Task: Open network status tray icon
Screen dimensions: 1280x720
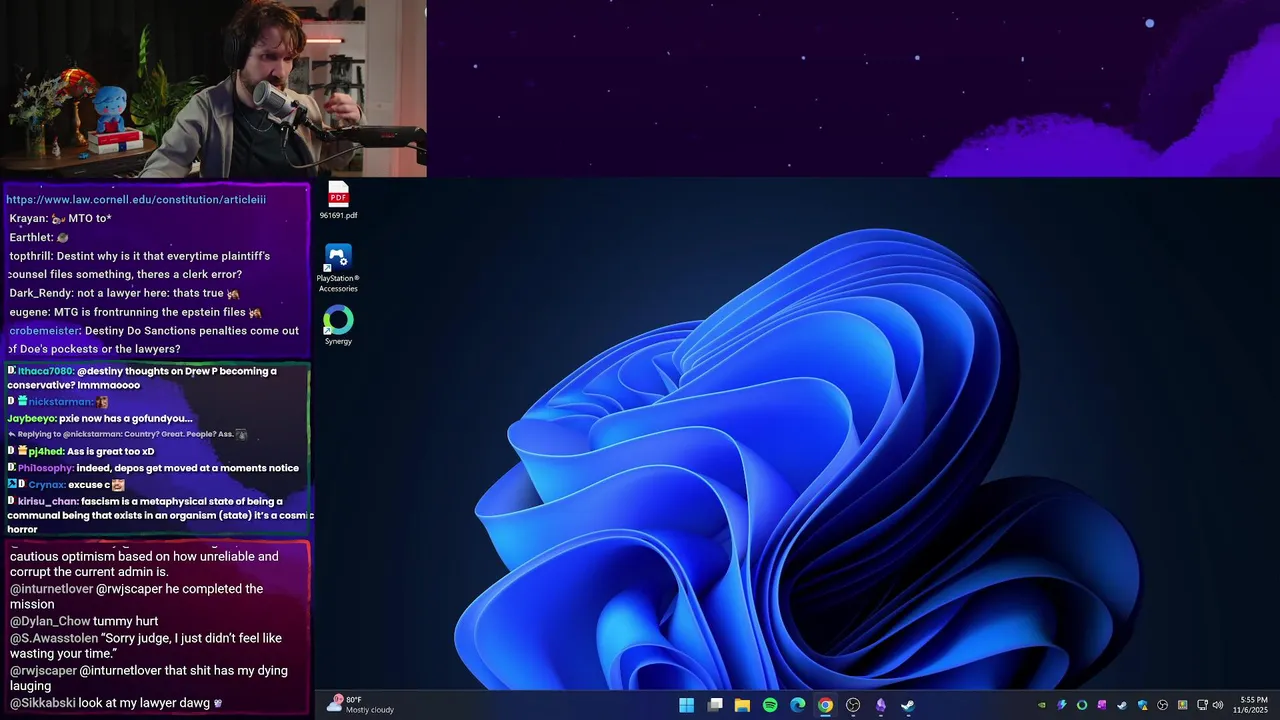Action: [1202, 705]
